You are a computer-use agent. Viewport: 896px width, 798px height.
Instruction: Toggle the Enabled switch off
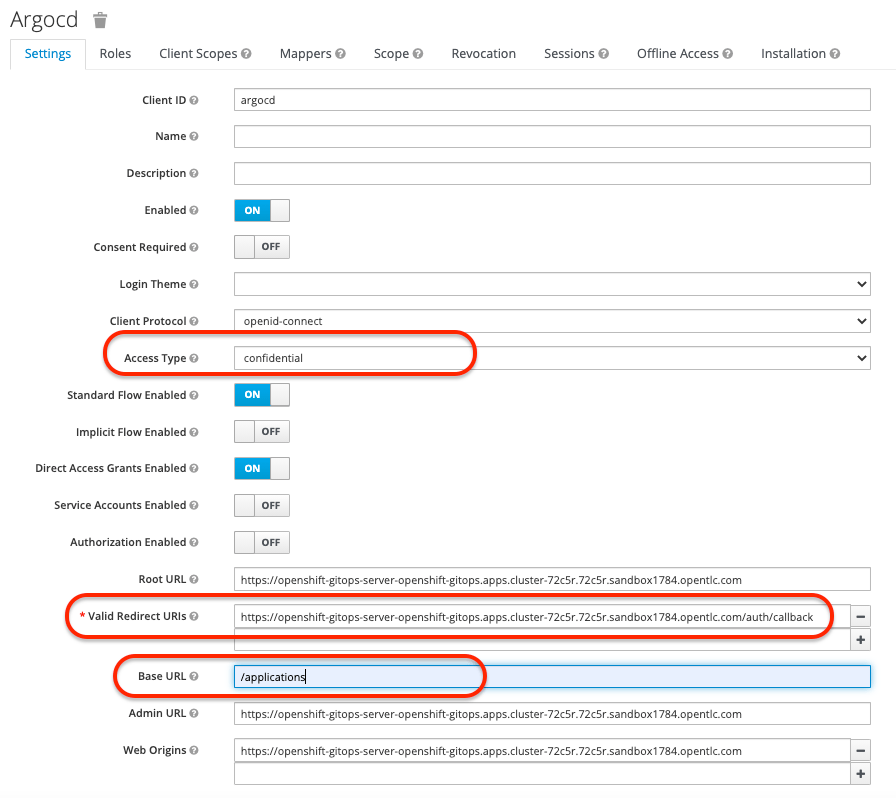(261, 210)
